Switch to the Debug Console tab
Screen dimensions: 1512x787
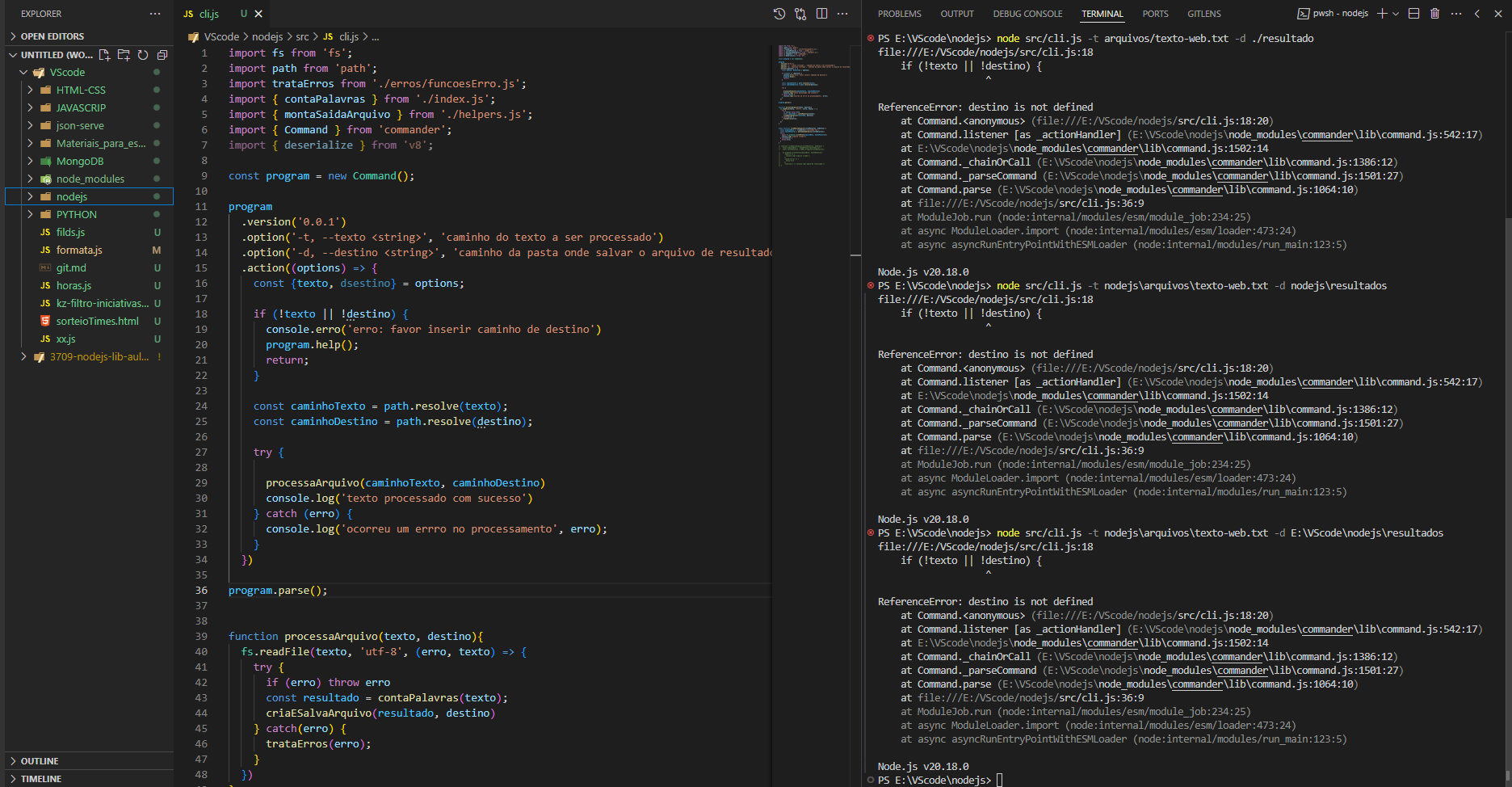1027,14
